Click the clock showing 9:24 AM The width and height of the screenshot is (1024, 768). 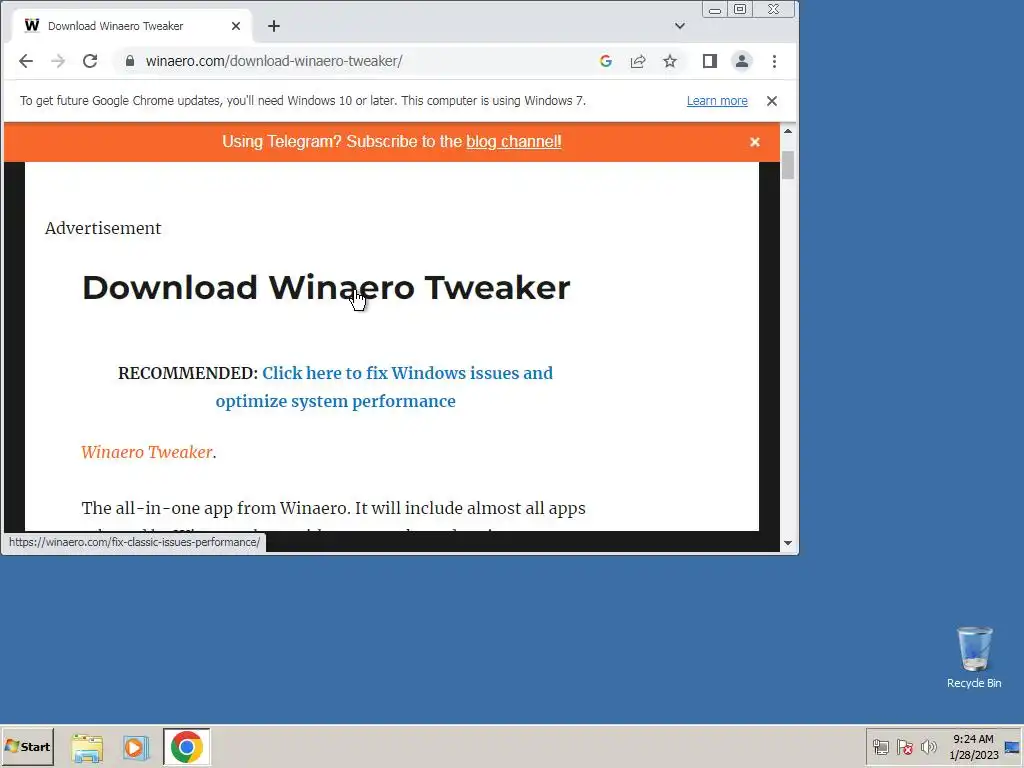pos(973,746)
